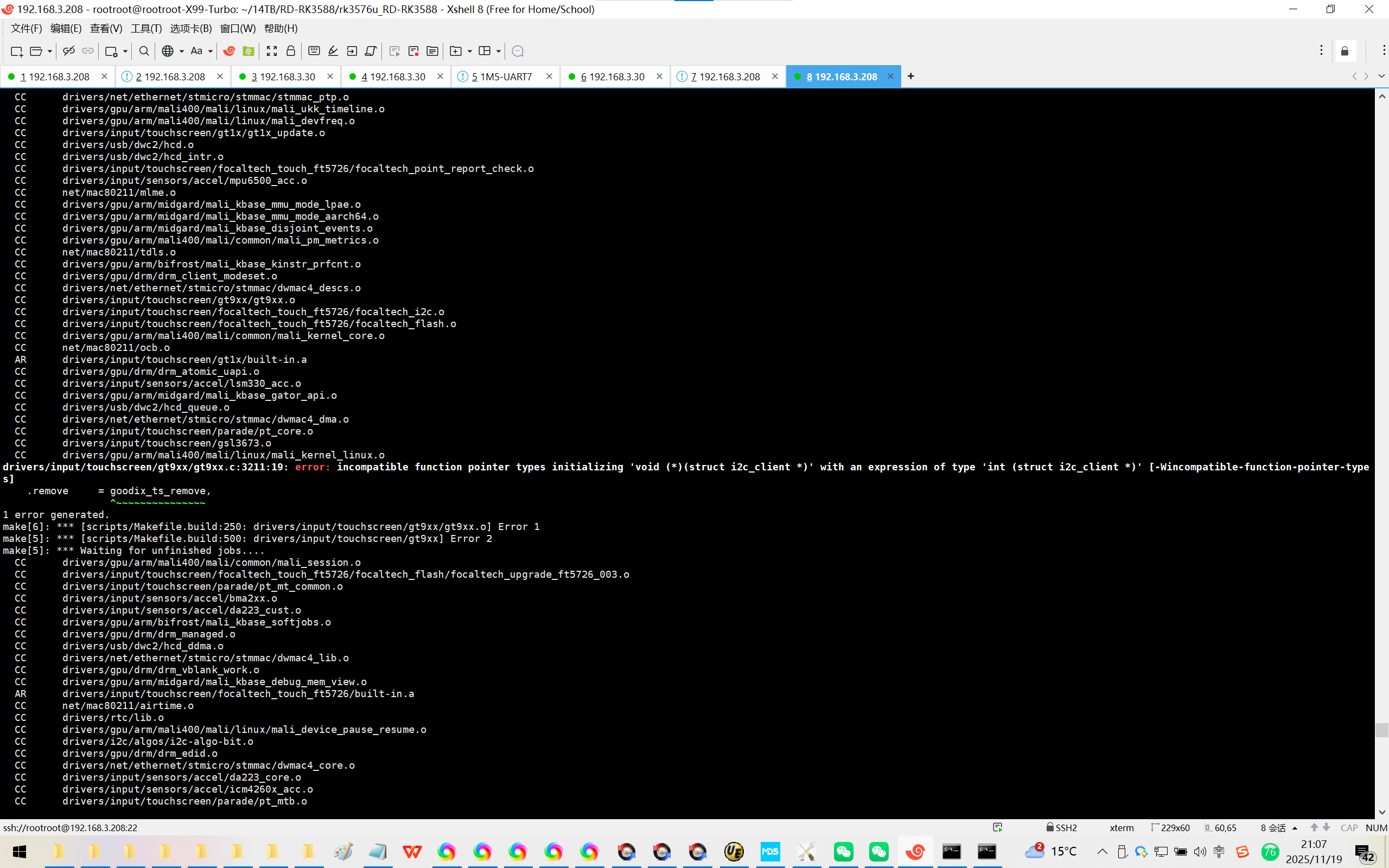1389x868 pixels.
Task: Expand the Aa font dropdown arrow
Action: tap(211, 51)
